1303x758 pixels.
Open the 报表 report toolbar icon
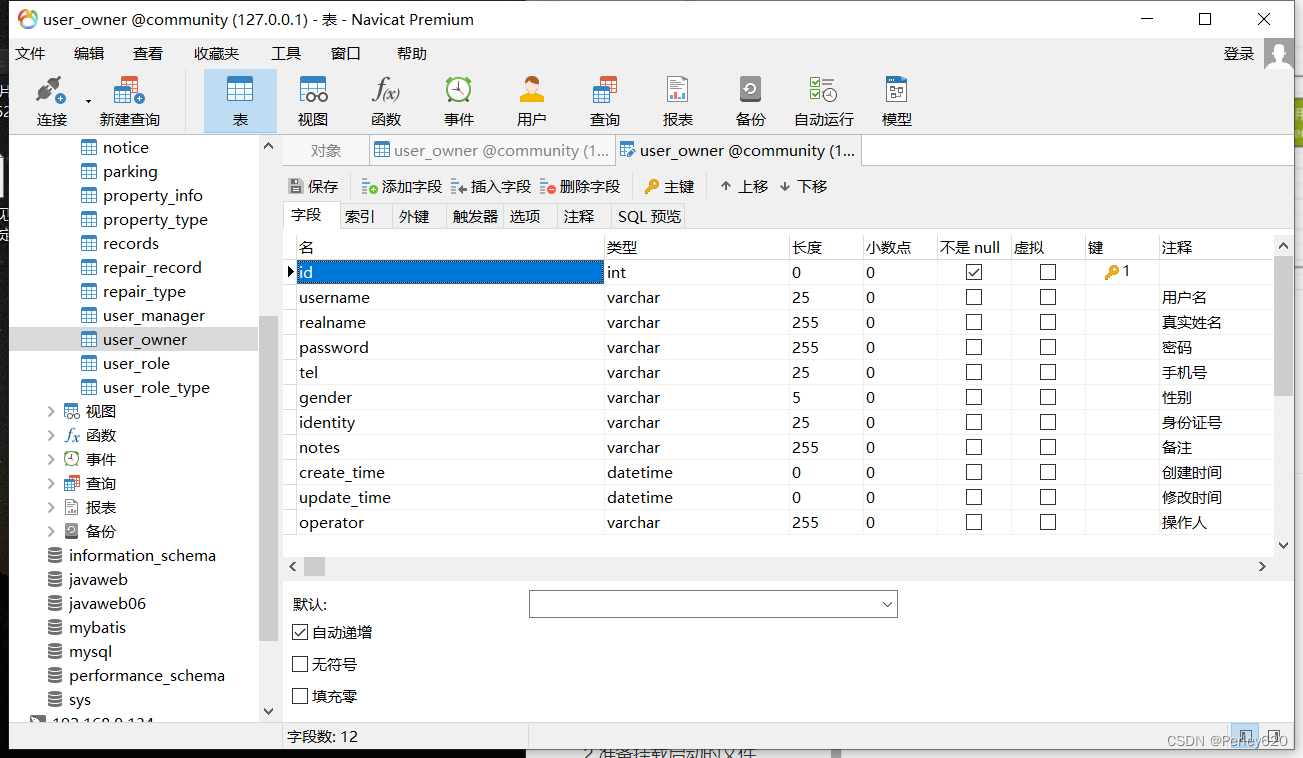tap(678, 102)
